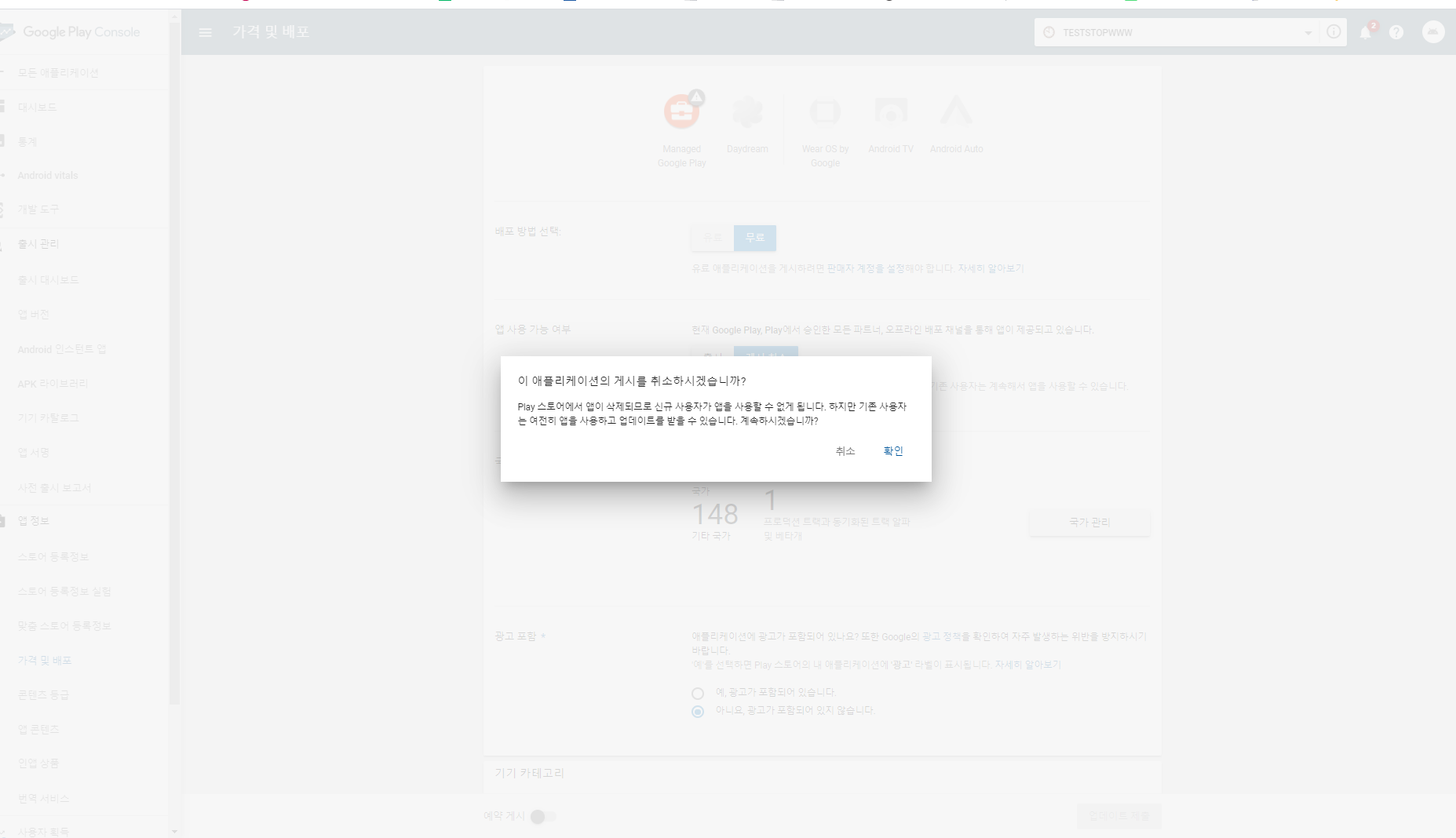This screenshot has height=838, width=1456.
Task: Open the notifications bell
Action: tap(1366, 32)
